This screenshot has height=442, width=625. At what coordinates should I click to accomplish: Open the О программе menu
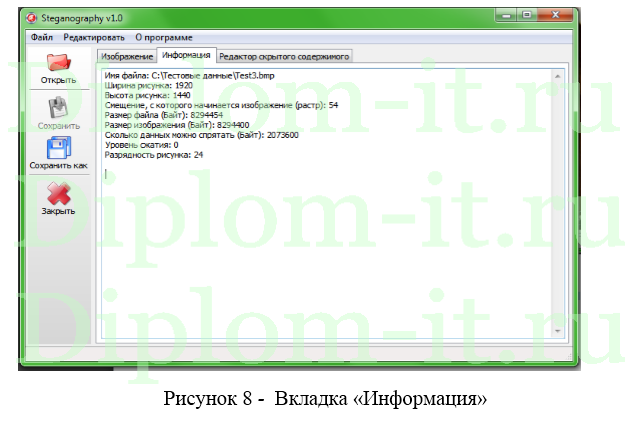[164, 36]
